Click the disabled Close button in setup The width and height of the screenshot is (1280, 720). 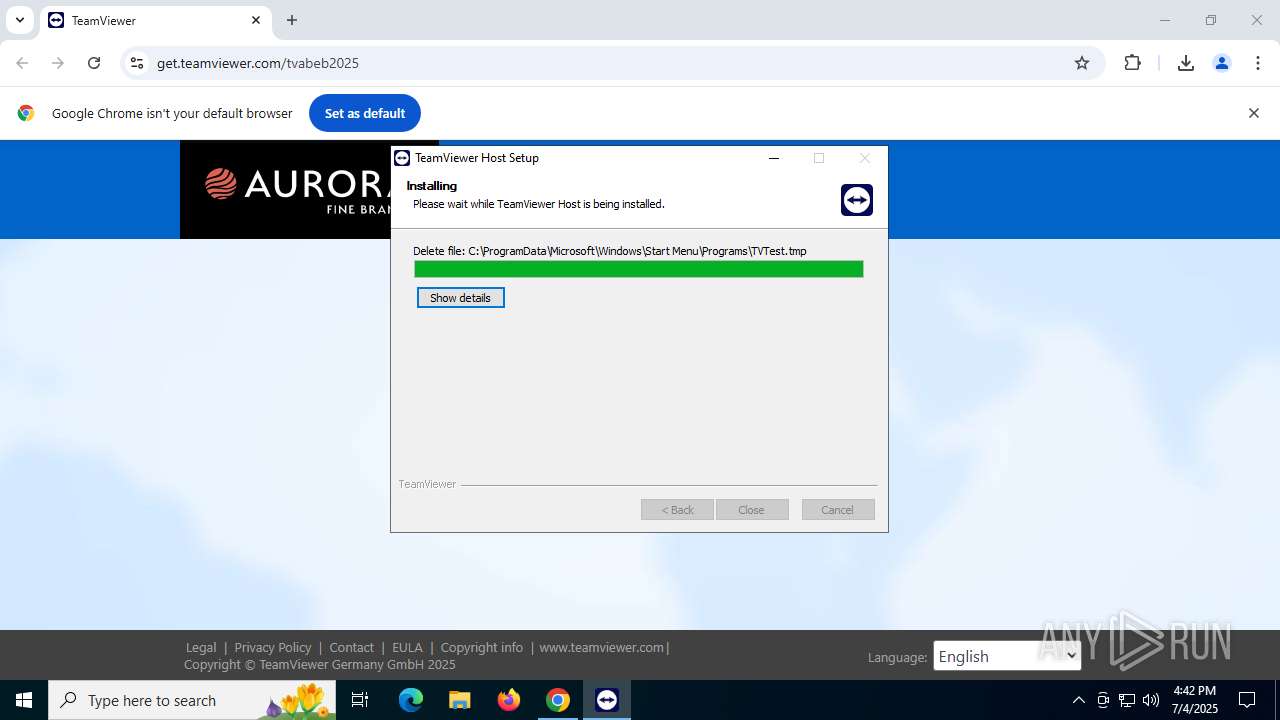coord(752,510)
